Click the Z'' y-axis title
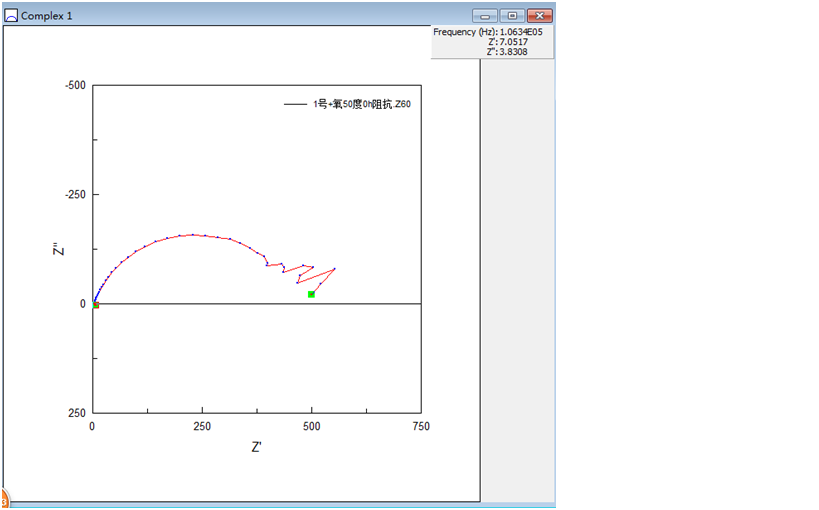This screenshot has height=510, width=819. [x=58, y=249]
